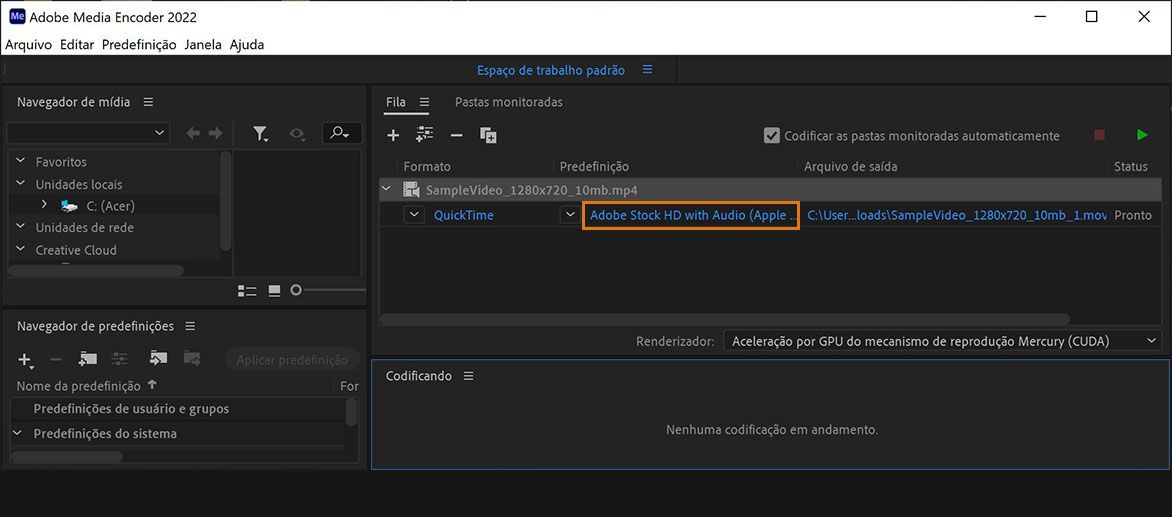Image resolution: width=1172 pixels, height=517 pixels.
Task: Open the Fila panel hamburger menu
Action: point(425,102)
